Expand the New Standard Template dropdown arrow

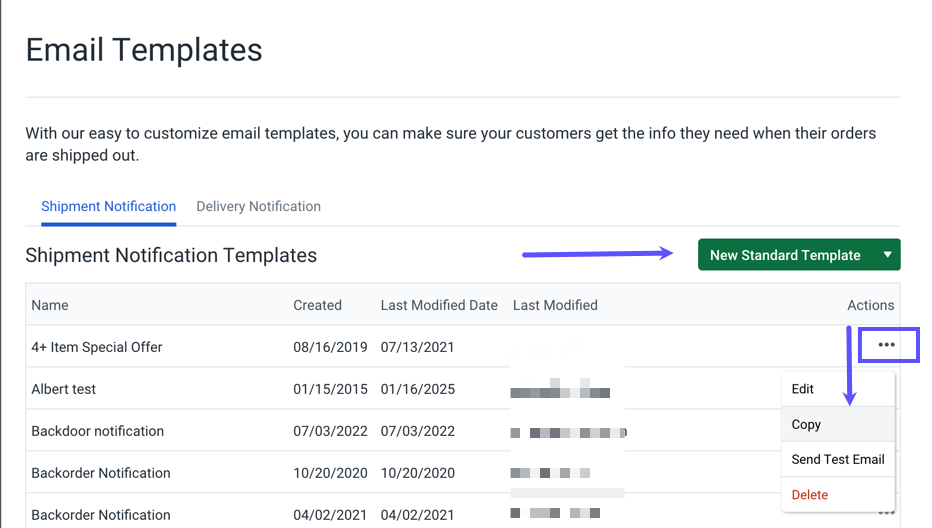click(x=887, y=254)
